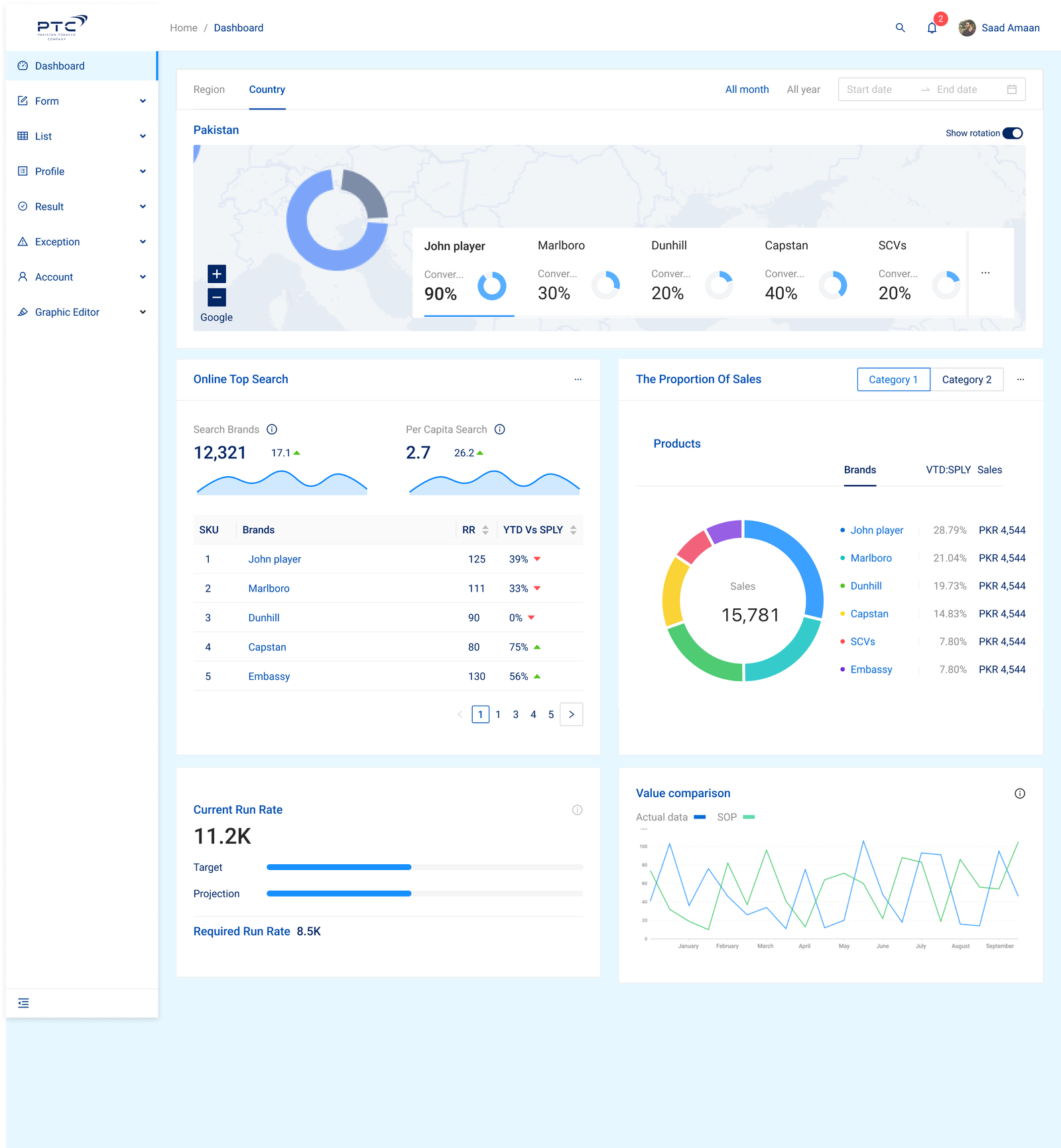Go to next page in pagination
The width and height of the screenshot is (1061, 1148).
click(x=572, y=714)
